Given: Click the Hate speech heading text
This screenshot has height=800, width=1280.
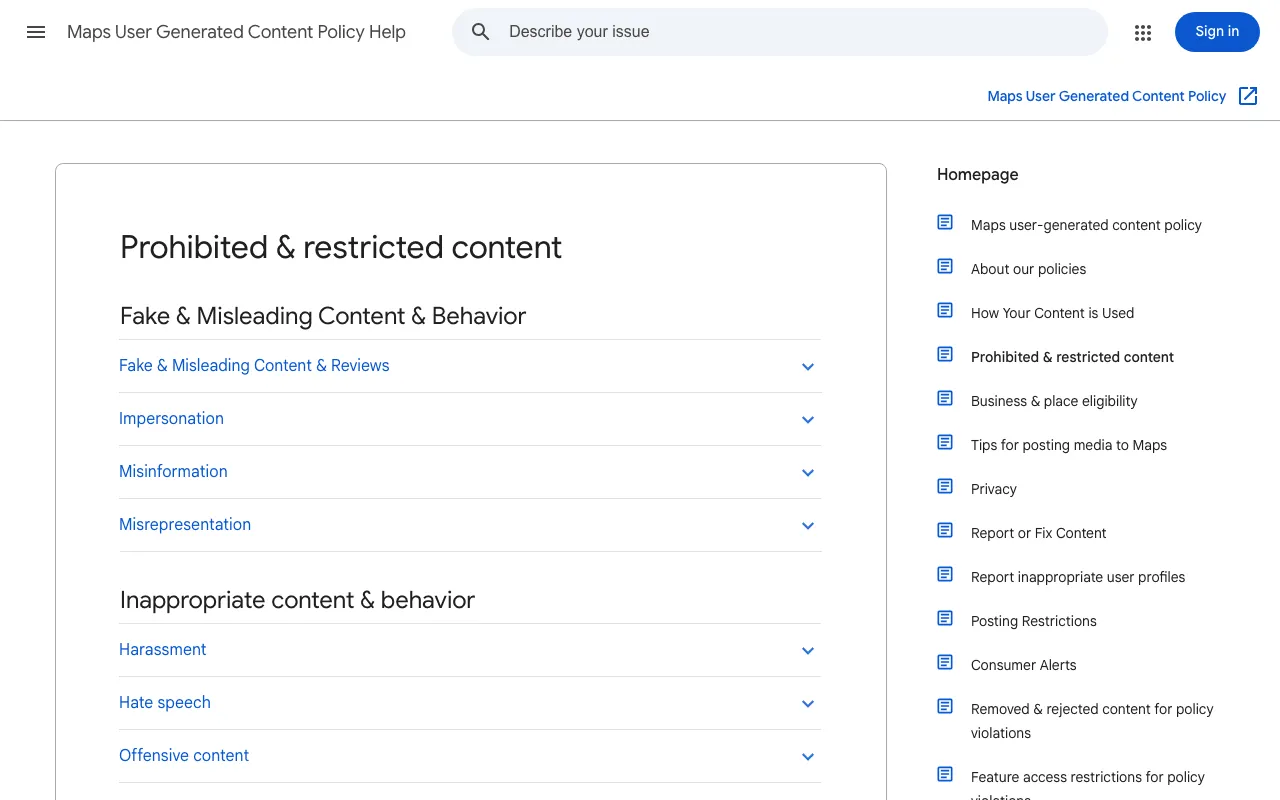Looking at the screenshot, I should [x=165, y=703].
